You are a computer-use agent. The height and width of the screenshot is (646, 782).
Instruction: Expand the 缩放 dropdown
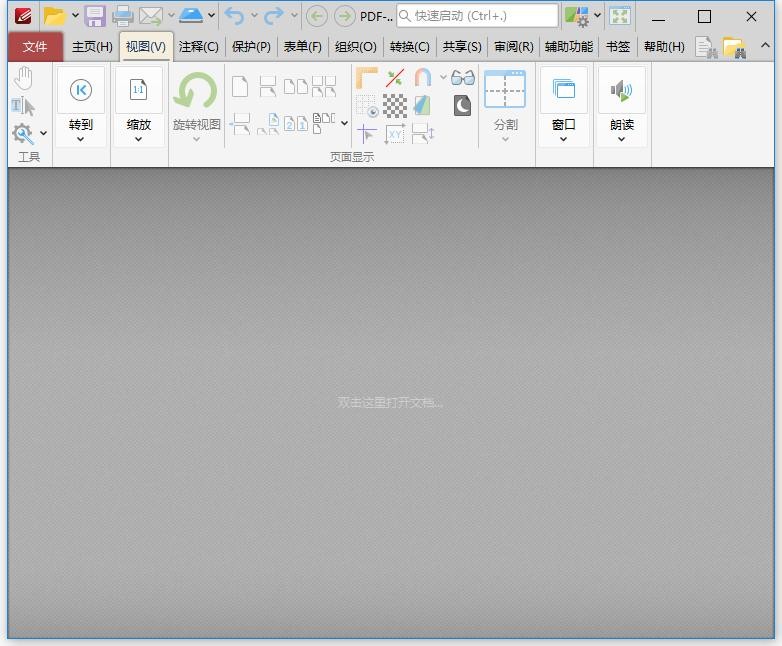click(138, 140)
